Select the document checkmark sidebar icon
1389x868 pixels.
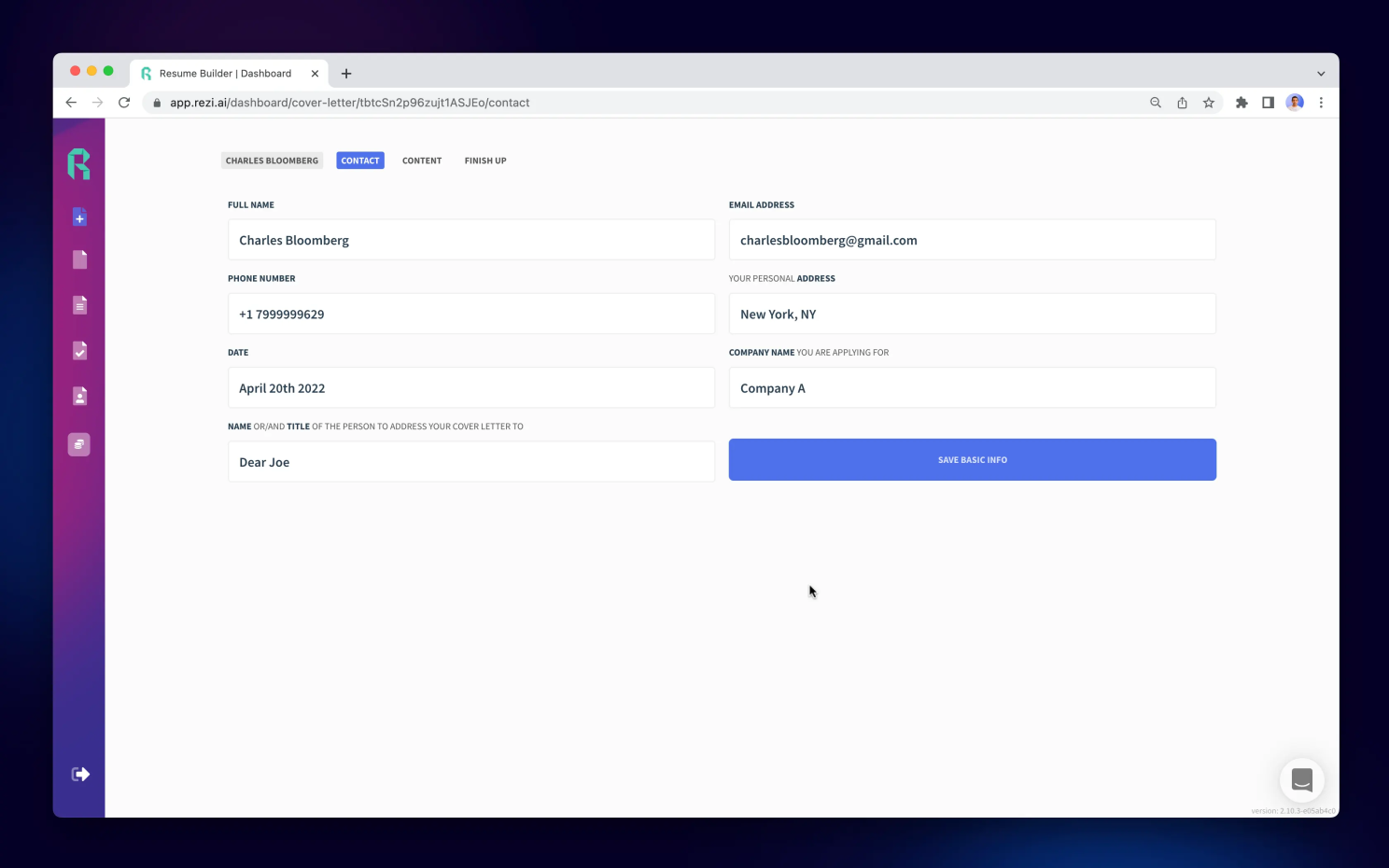point(79,351)
